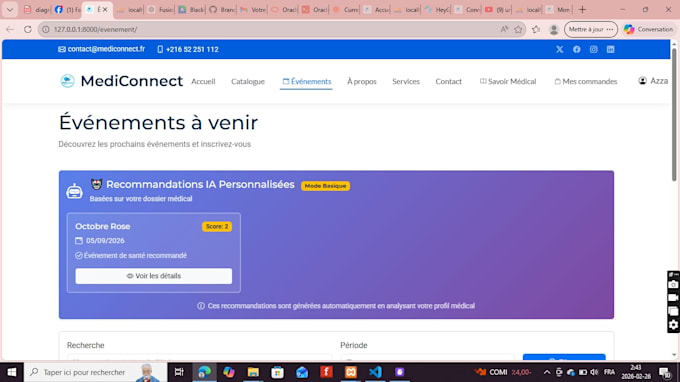Switch to the YouTube browser tab
Viewport: 680px width, 382px height.
(x=497, y=10)
